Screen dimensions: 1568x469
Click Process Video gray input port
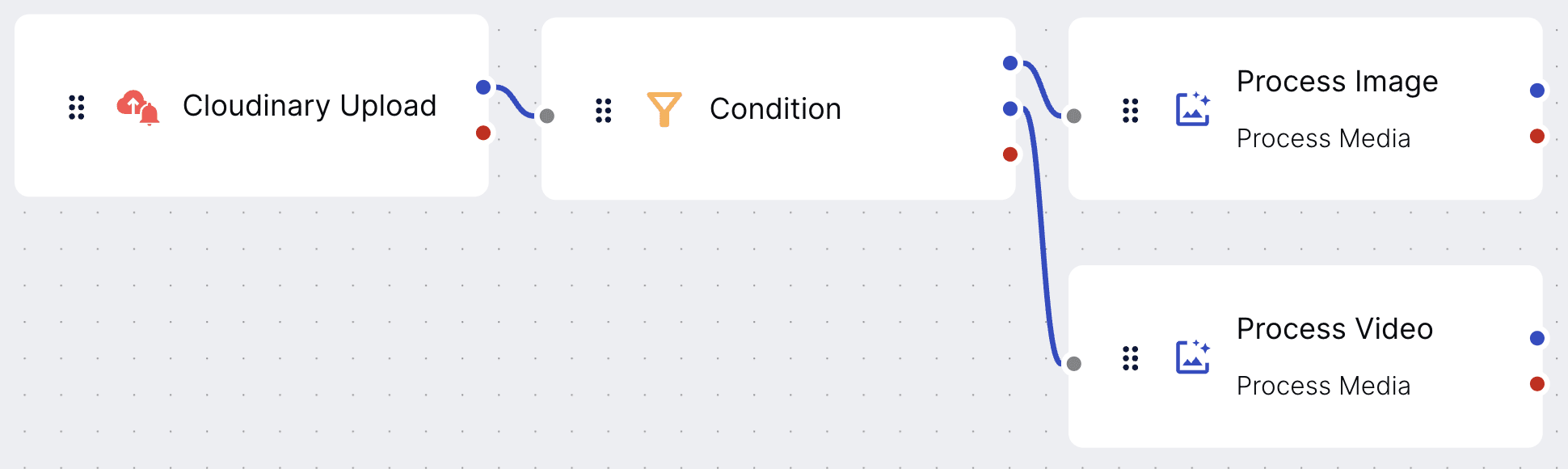(x=1074, y=363)
